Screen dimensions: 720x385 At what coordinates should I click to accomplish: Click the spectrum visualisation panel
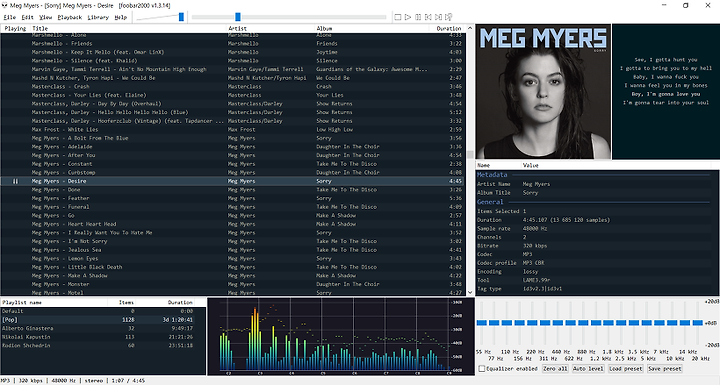341,336
